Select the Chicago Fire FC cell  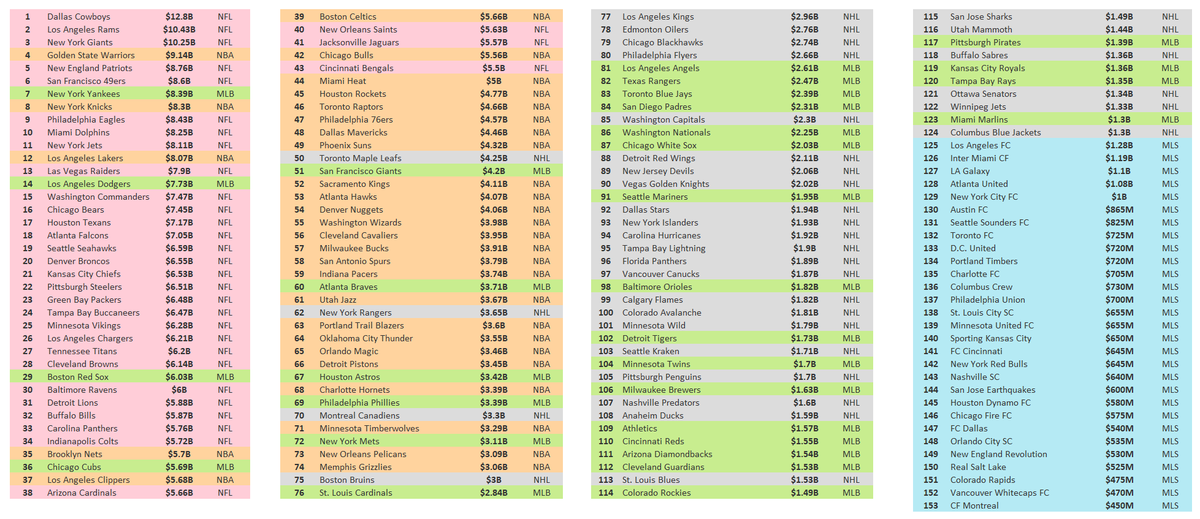click(980, 415)
